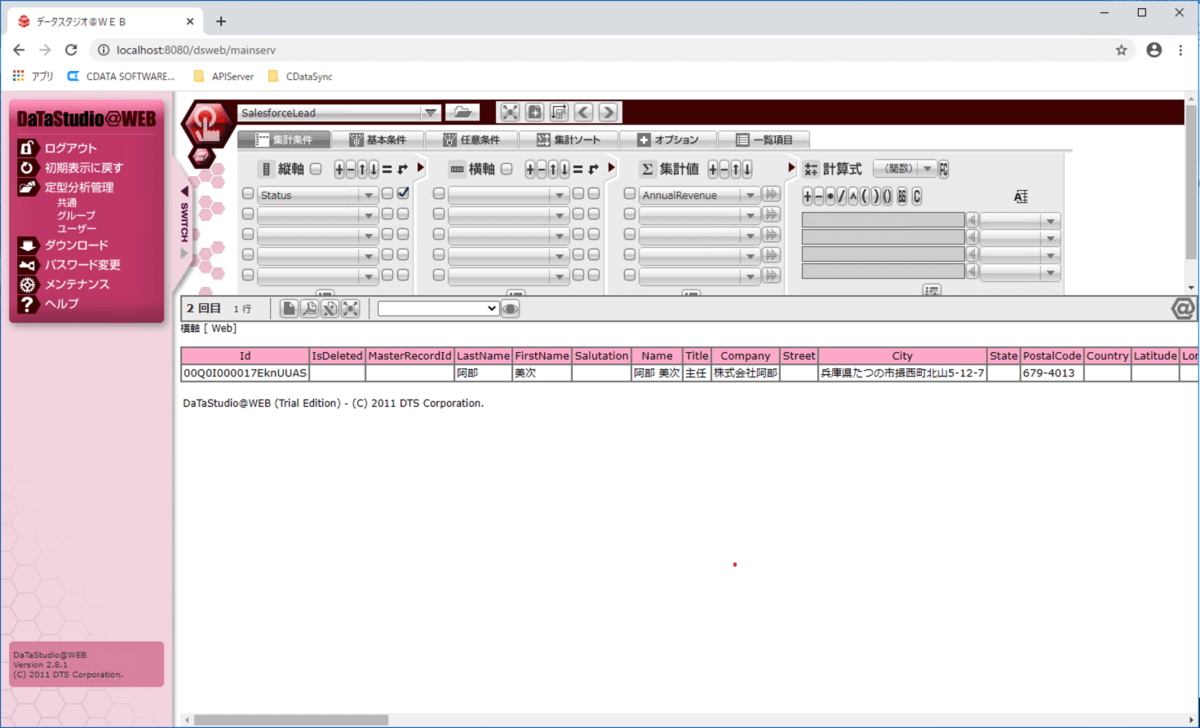This screenshot has height=728, width=1200.
Task: Open Chrome profile avatar menu
Action: click(x=1154, y=49)
